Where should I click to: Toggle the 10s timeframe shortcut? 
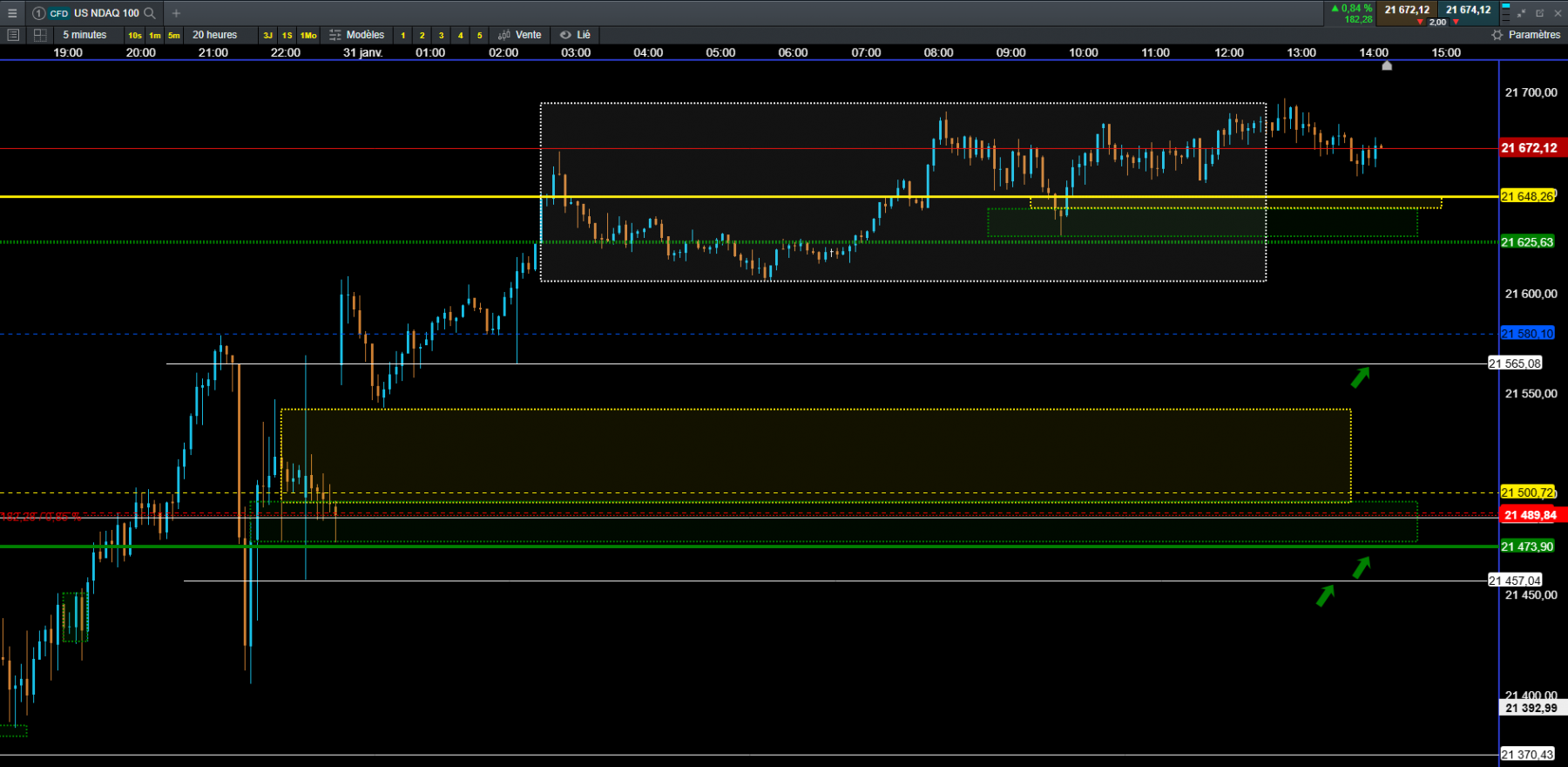pyautogui.click(x=134, y=36)
